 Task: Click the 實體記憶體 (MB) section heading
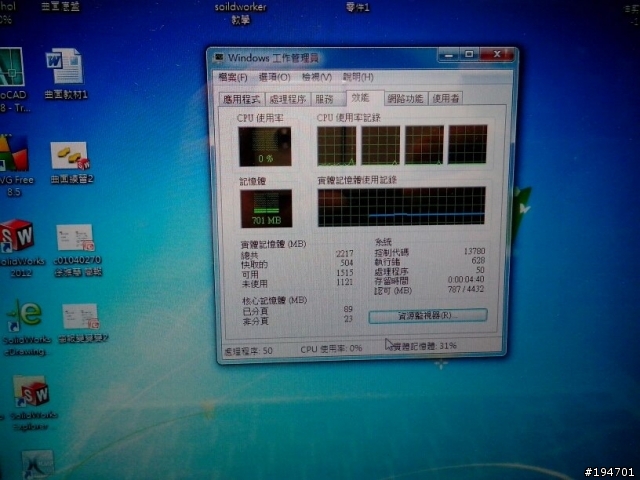(x=273, y=244)
